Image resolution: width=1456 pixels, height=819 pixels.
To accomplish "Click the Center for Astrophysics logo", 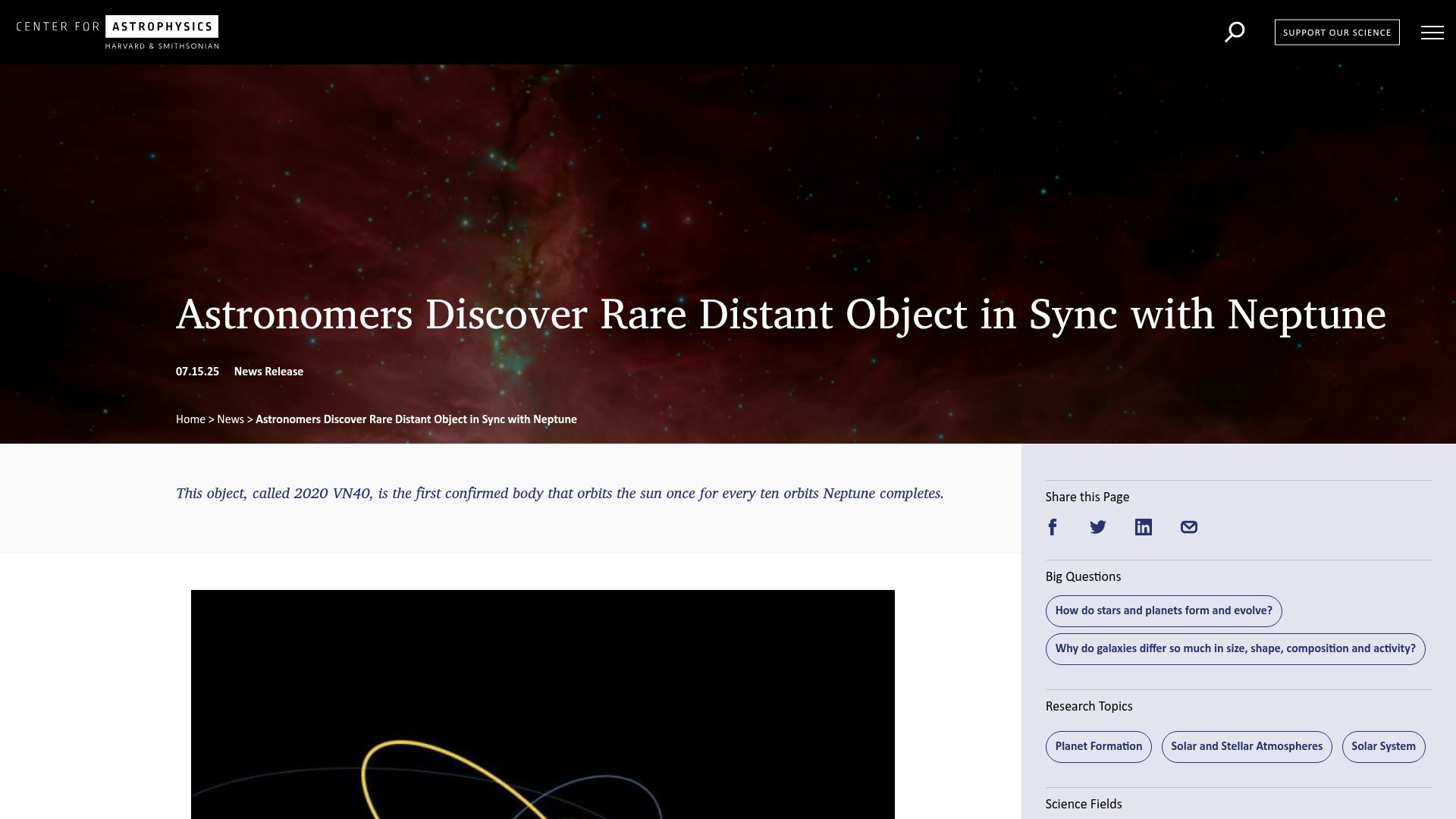I will [118, 33].
